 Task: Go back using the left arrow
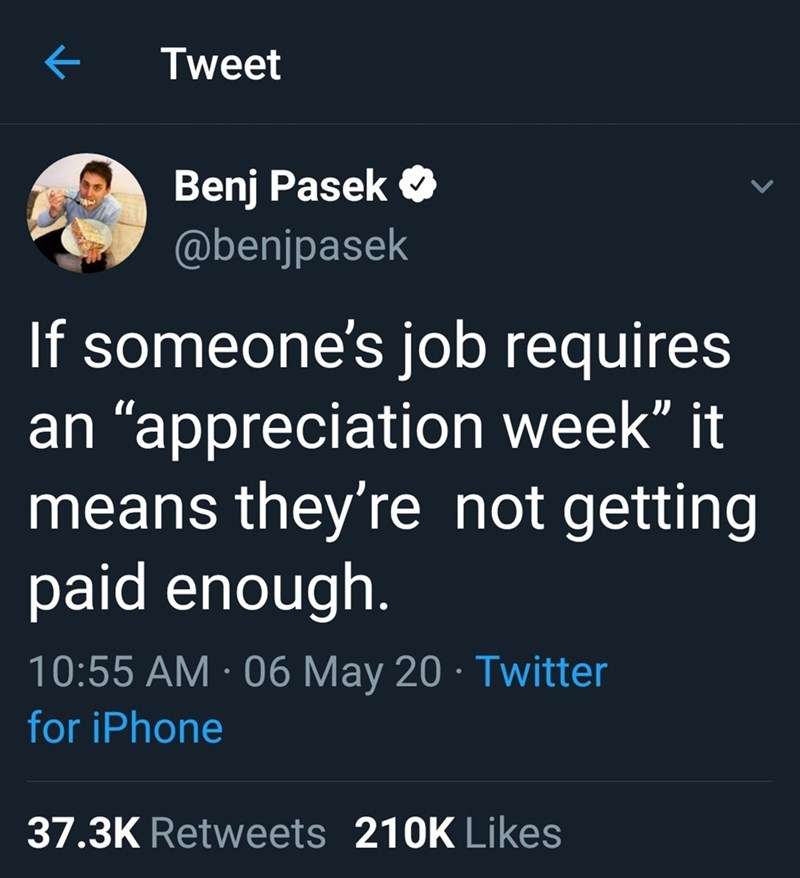click(64, 65)
